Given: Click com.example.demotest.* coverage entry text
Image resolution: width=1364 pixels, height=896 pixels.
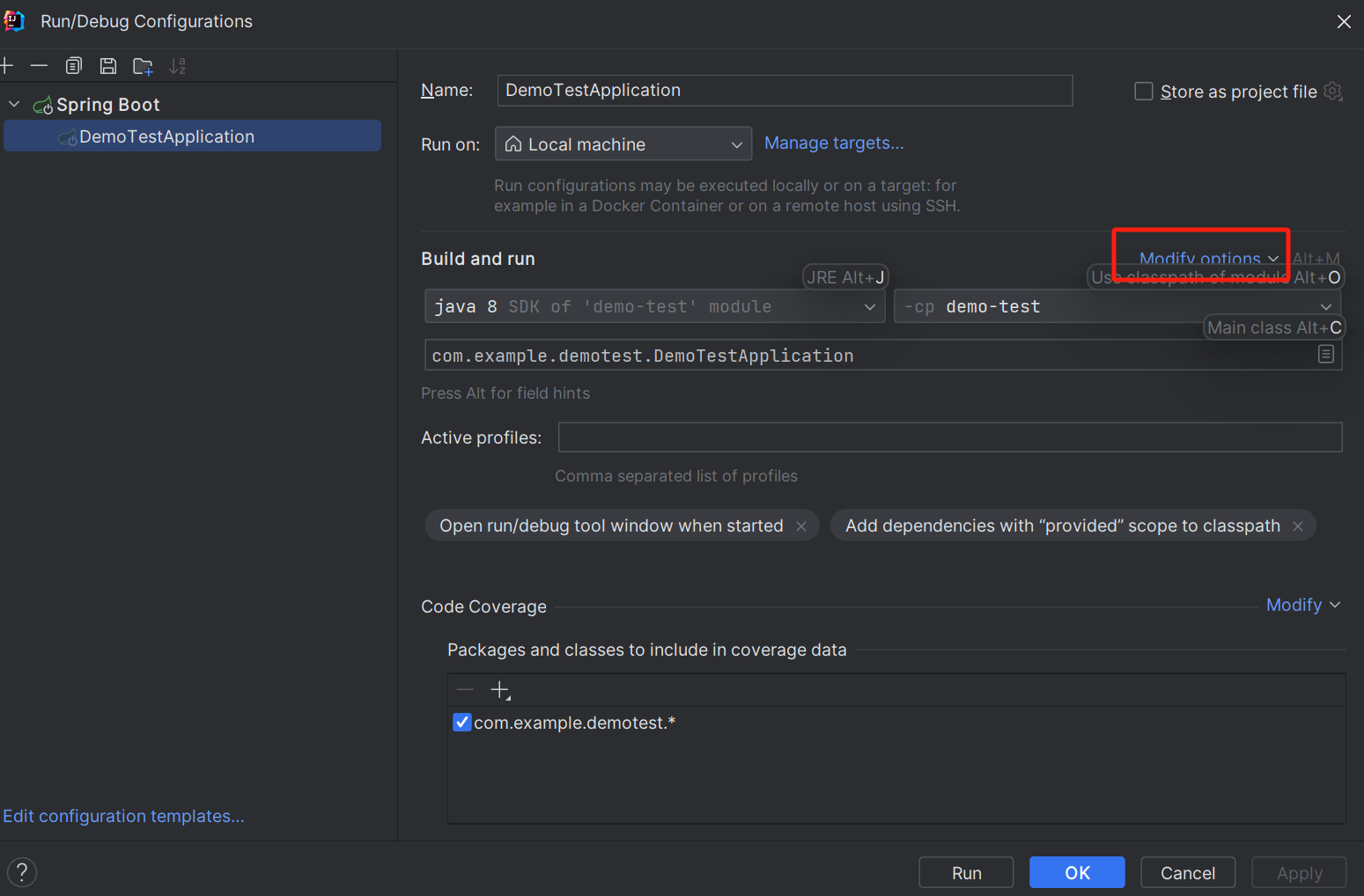Looking at the screenshot, I should point(575,723).
